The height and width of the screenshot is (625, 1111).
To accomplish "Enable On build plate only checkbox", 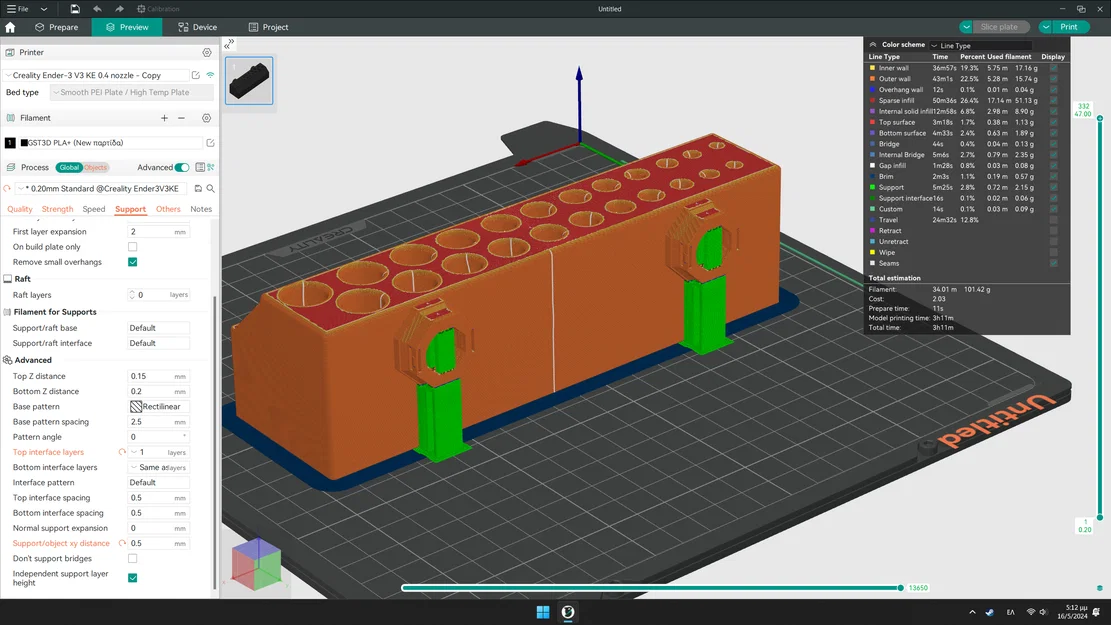I will (x=132, y=247).
